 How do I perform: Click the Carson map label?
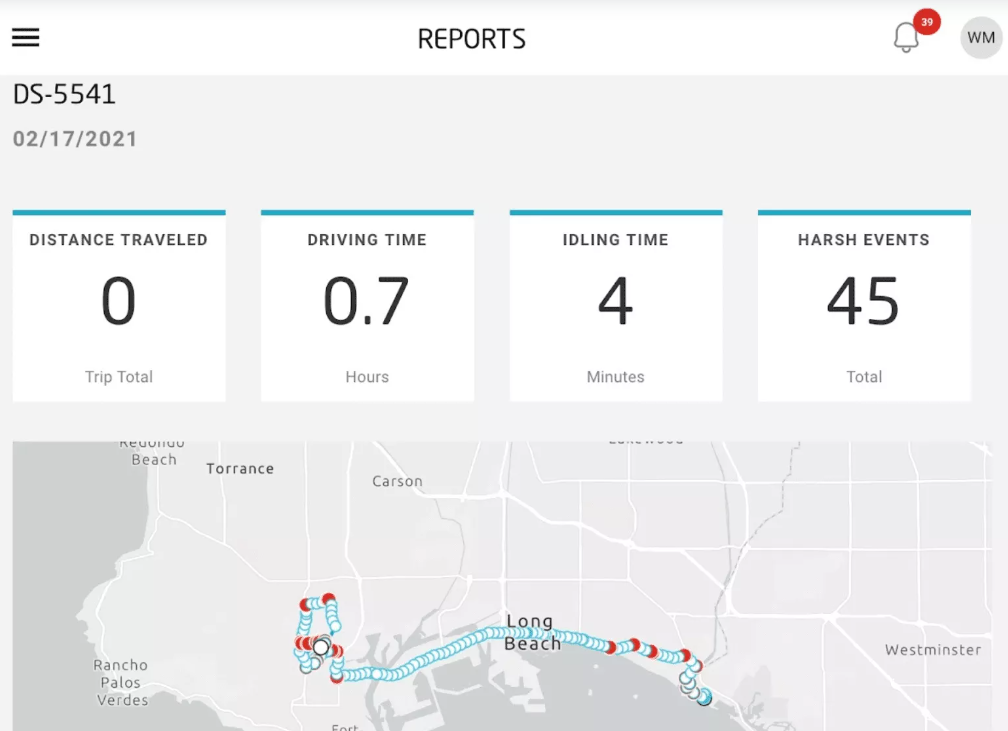click(397, 481)
